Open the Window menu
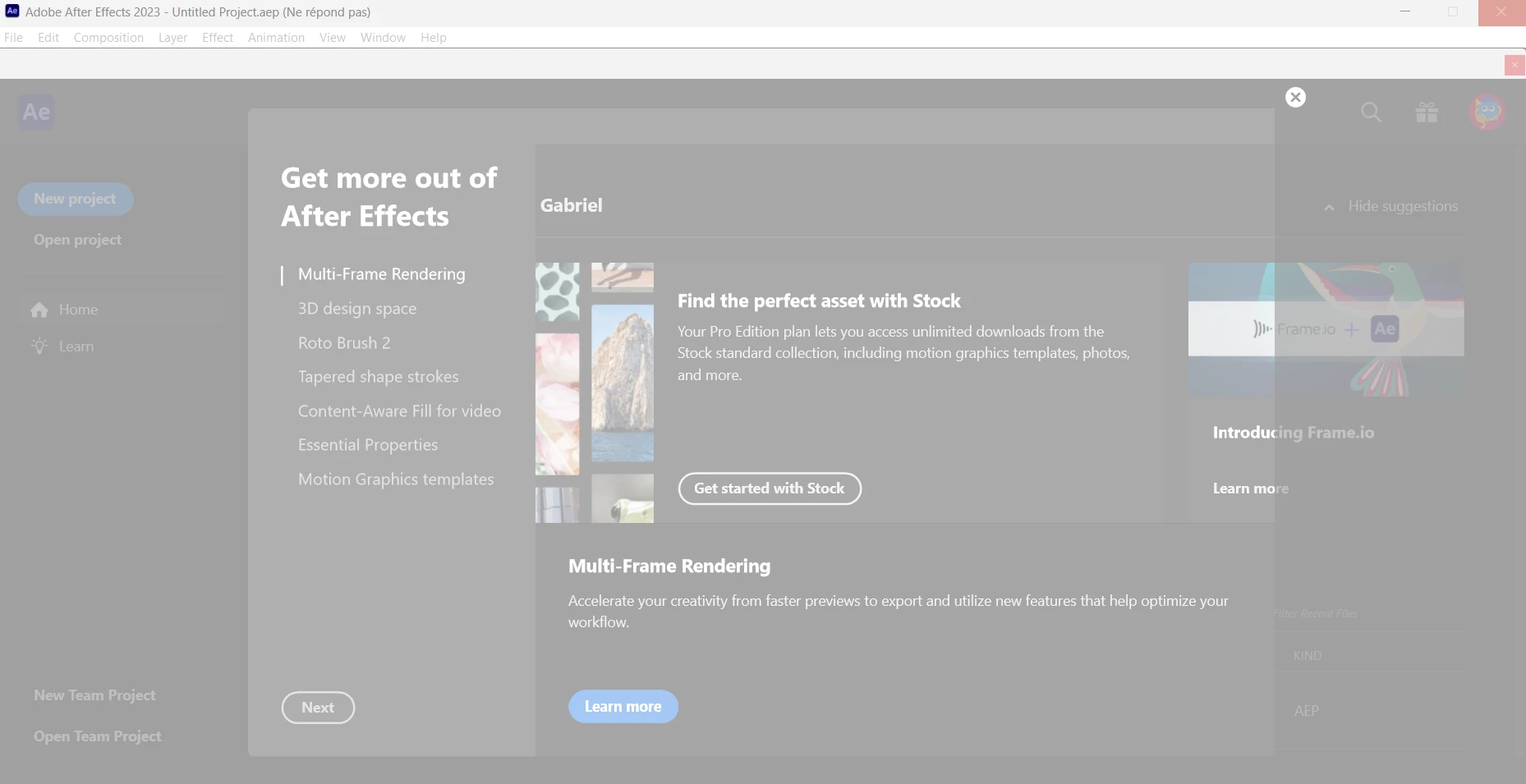The height and width of the screenshot is (784, 1526). 383,38
